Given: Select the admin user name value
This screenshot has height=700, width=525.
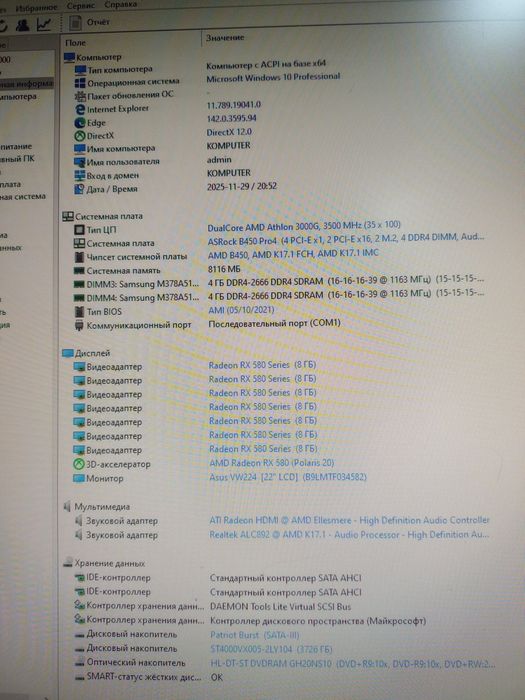Looking at the screenshot, I should (219, 159).
